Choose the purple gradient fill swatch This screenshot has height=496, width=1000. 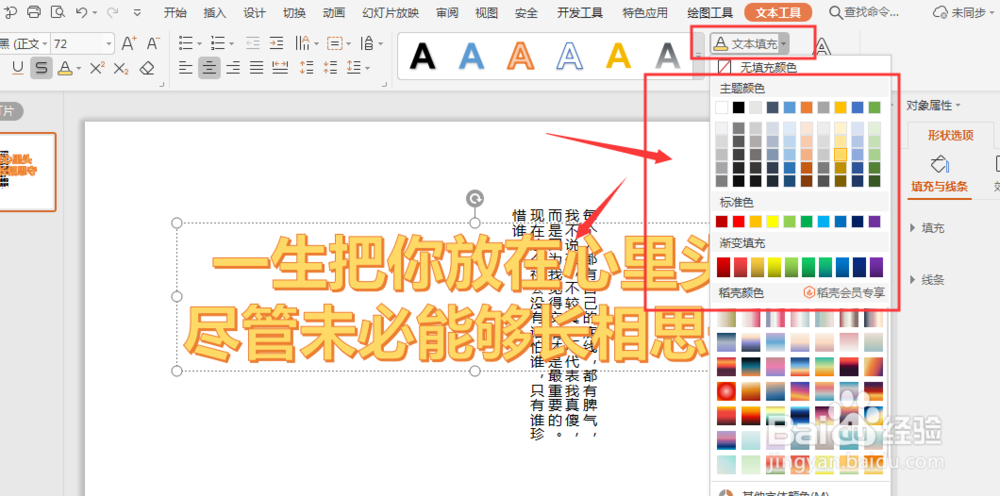(876, 267)
